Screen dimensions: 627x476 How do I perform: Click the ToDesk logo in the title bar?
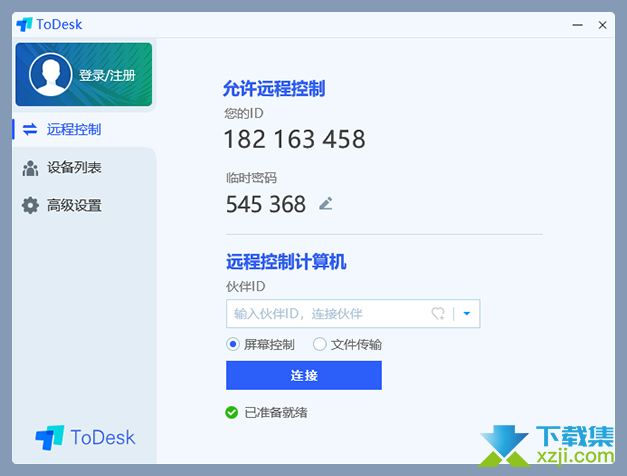[49, 24]
